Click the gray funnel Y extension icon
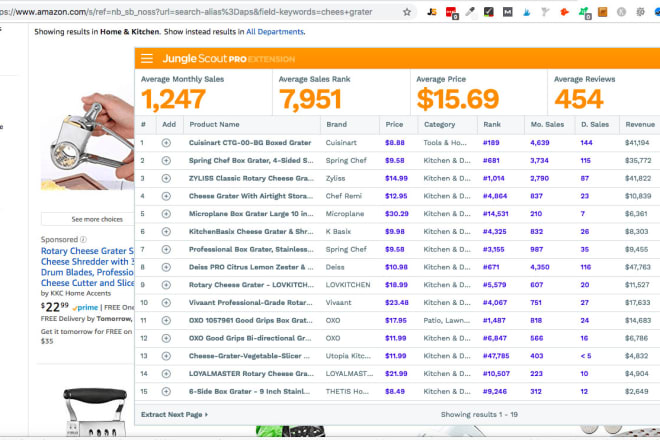 (x=545, y=12)
